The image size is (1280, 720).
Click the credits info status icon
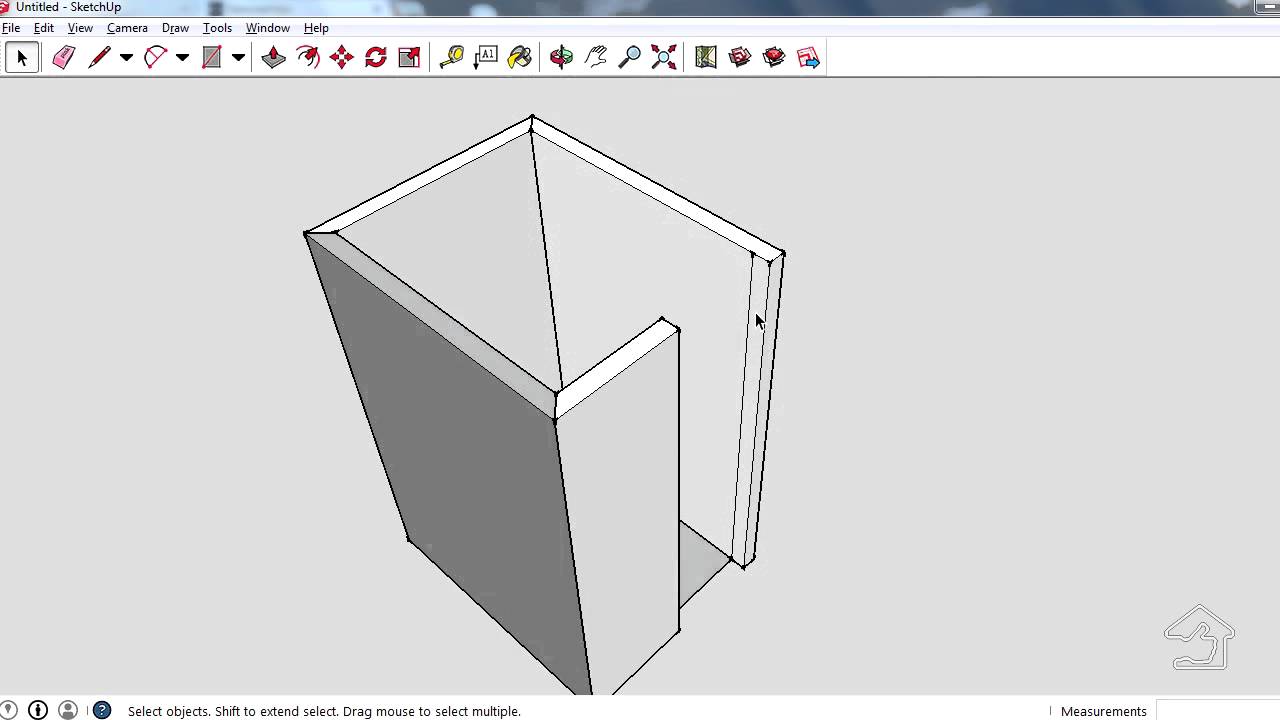tap(38, 711)
